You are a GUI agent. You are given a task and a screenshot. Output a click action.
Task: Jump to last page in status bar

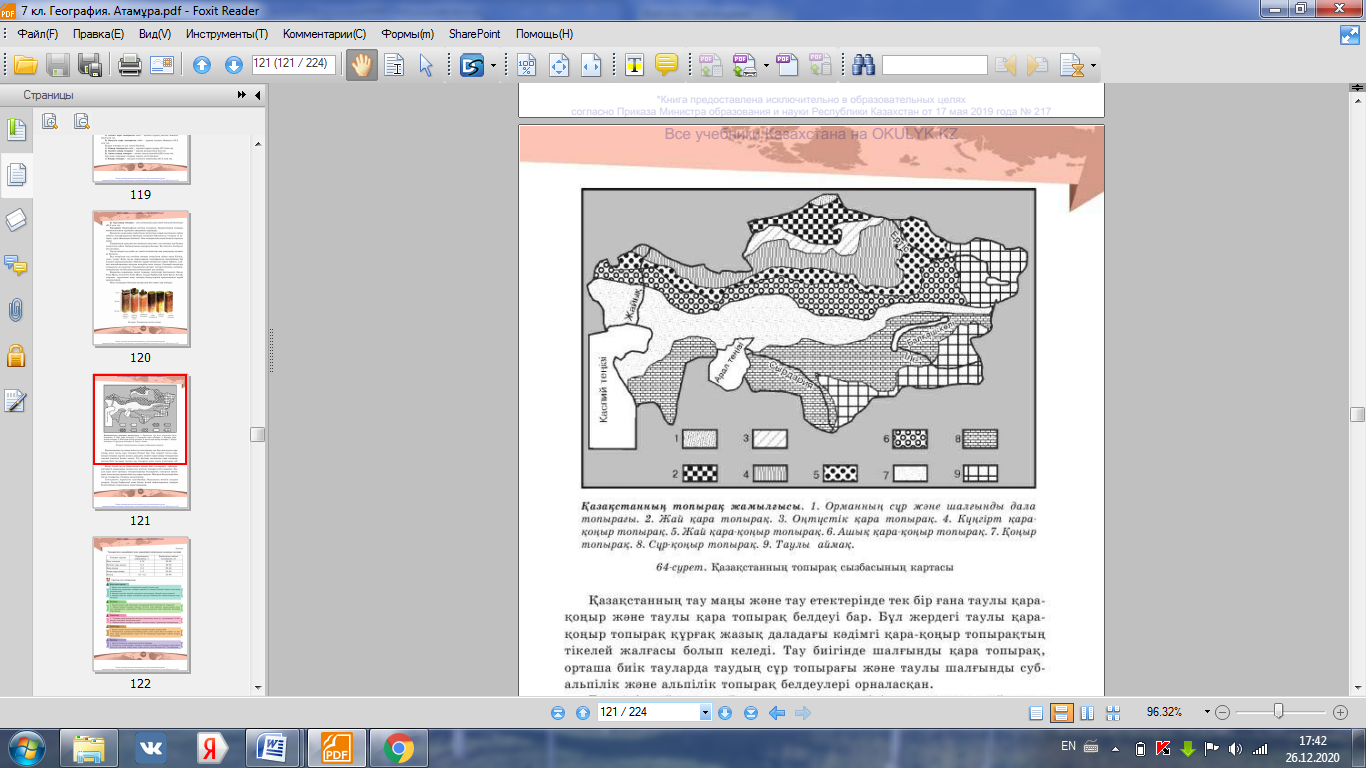750,713
